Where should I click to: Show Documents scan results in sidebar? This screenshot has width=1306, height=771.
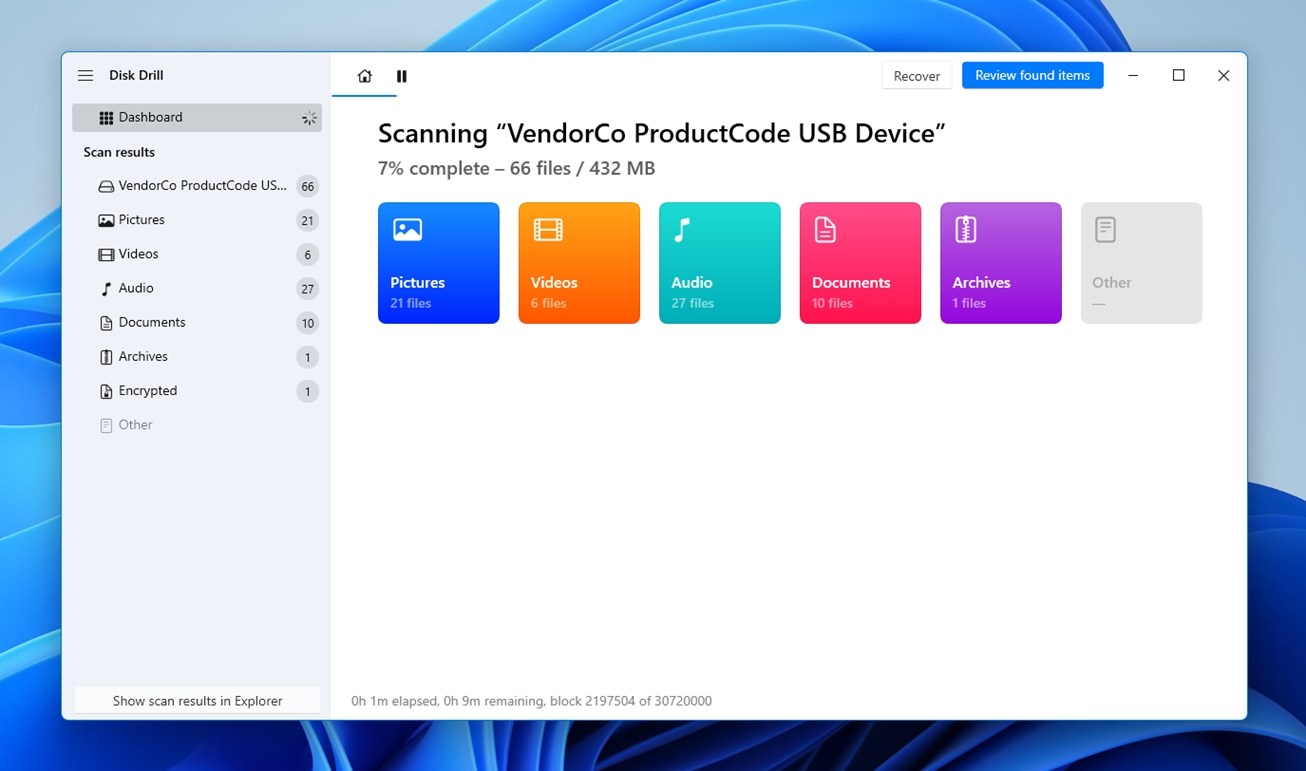point(197,322)
